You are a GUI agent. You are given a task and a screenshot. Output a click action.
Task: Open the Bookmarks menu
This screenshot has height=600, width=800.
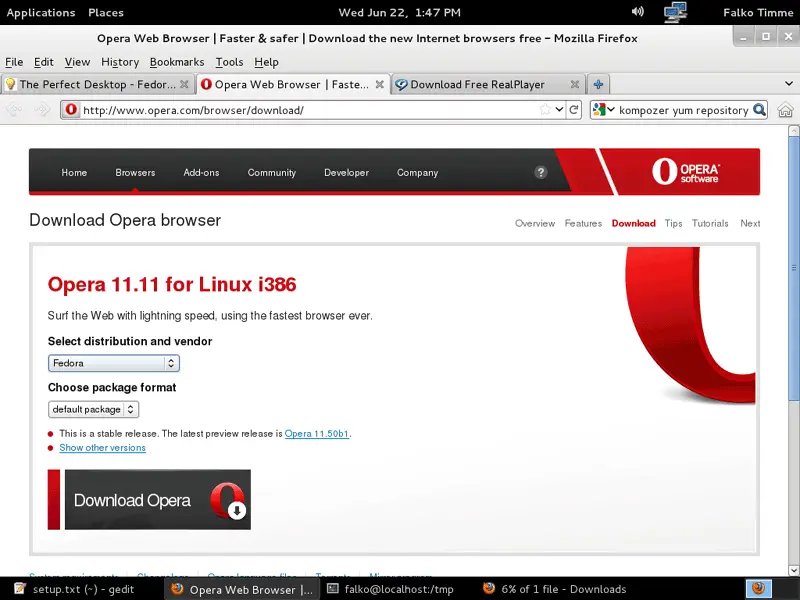[x=177, y=62]
